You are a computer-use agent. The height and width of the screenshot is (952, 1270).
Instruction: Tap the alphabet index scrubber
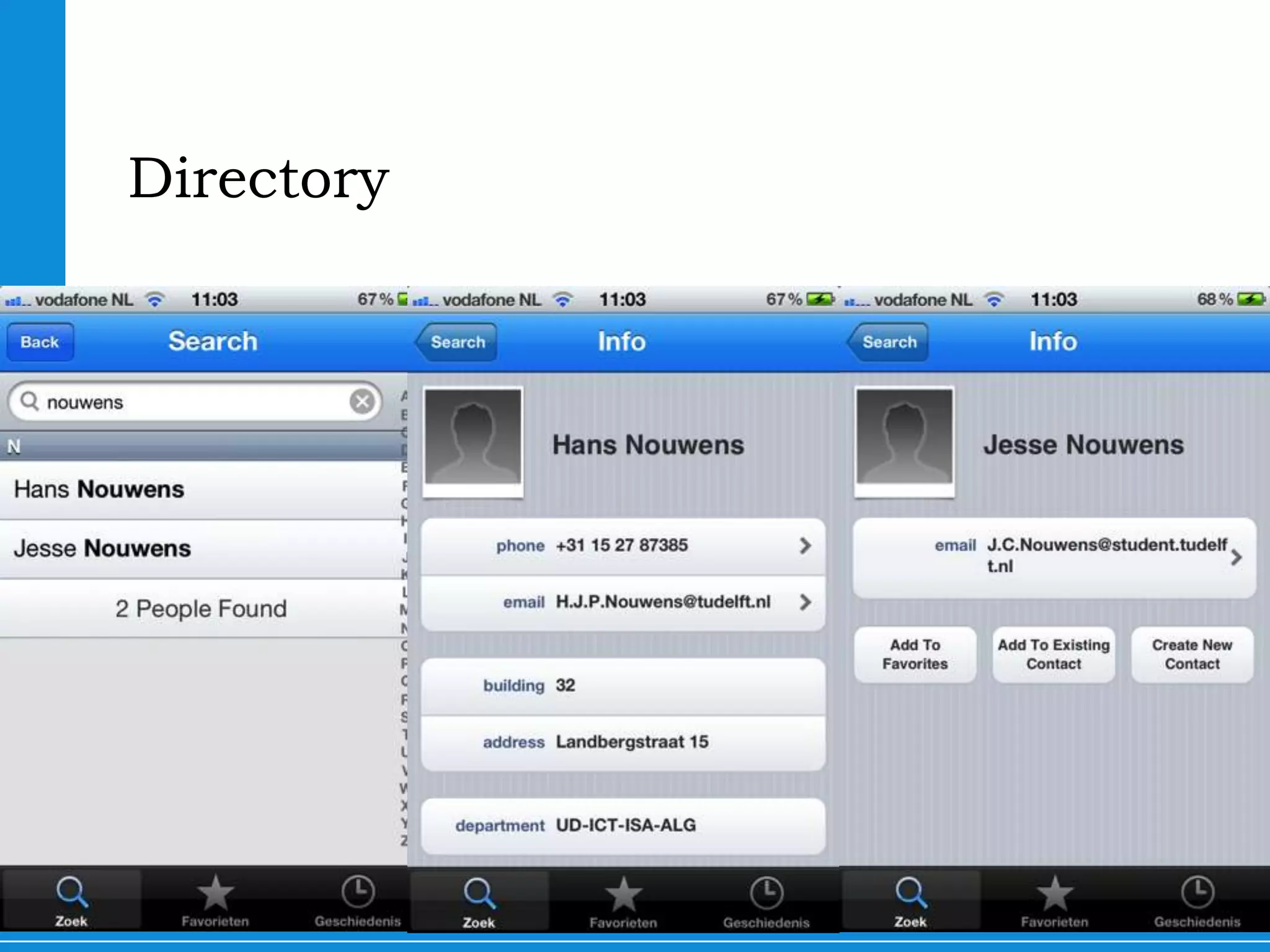(x=404, y=617)
